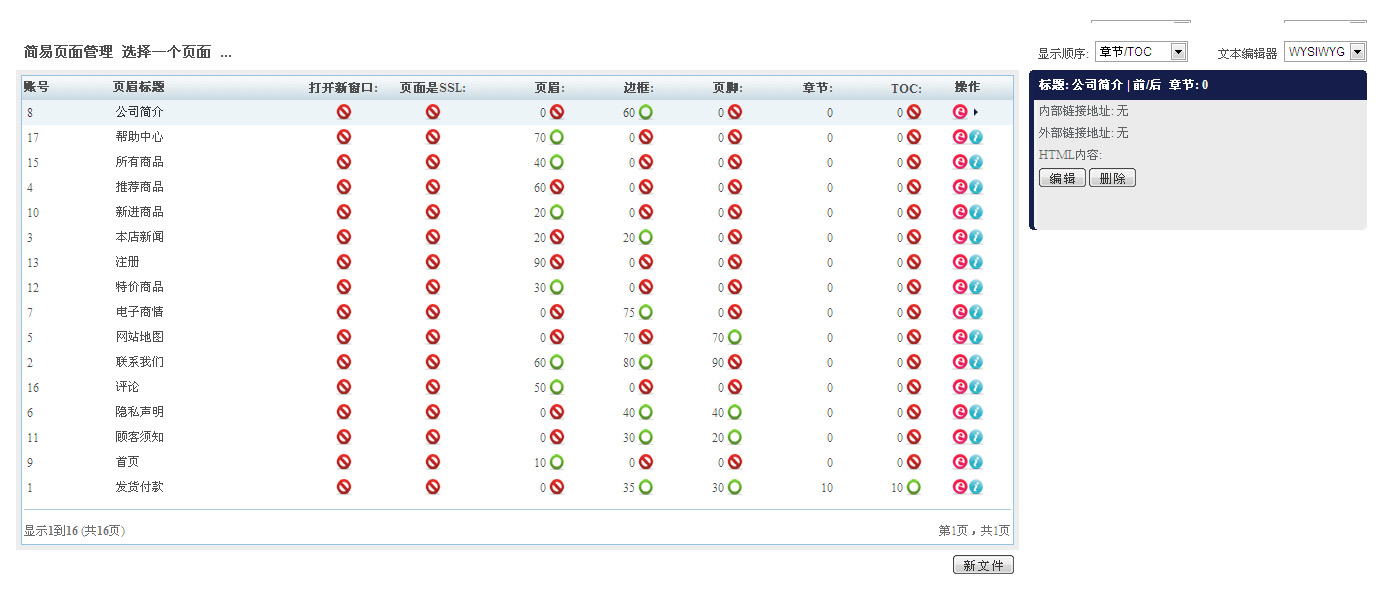Disable header status for 首页
This screenshot has width=1383, height=602.
coord(557,462)
